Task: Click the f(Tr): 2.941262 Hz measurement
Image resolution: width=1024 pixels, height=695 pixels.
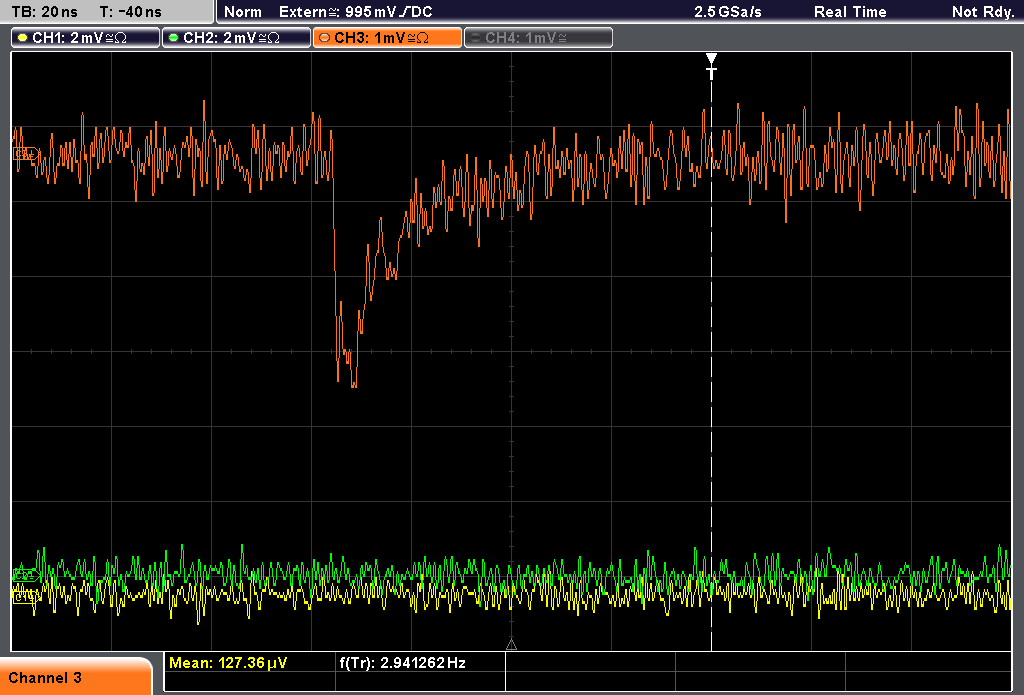Action: tap(402, 663)
